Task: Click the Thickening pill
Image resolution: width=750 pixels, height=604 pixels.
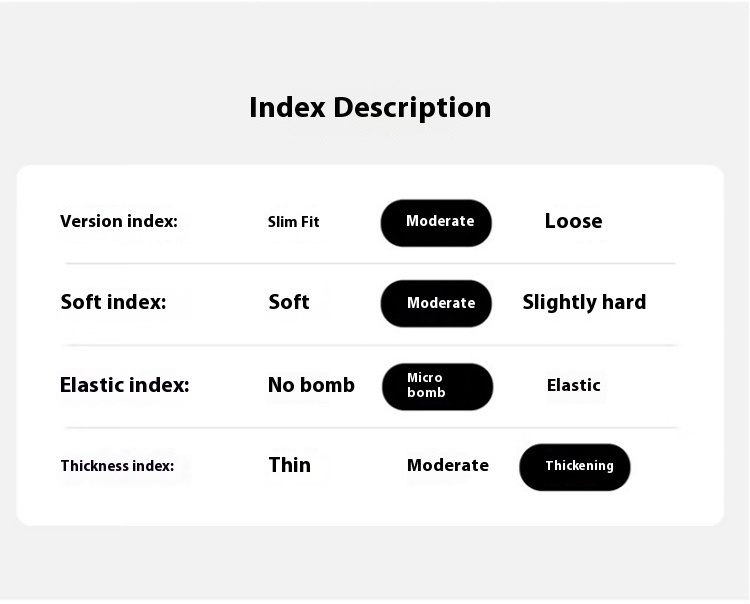Action: click(x=574, y=467)
